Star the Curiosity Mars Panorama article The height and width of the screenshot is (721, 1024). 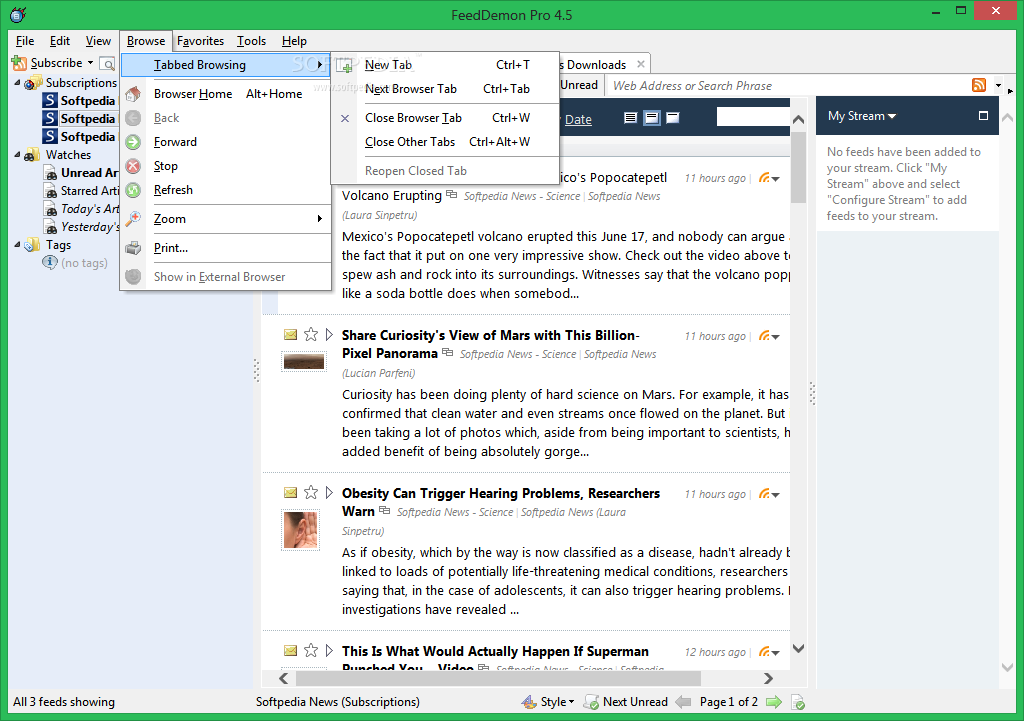pos(311,334)
